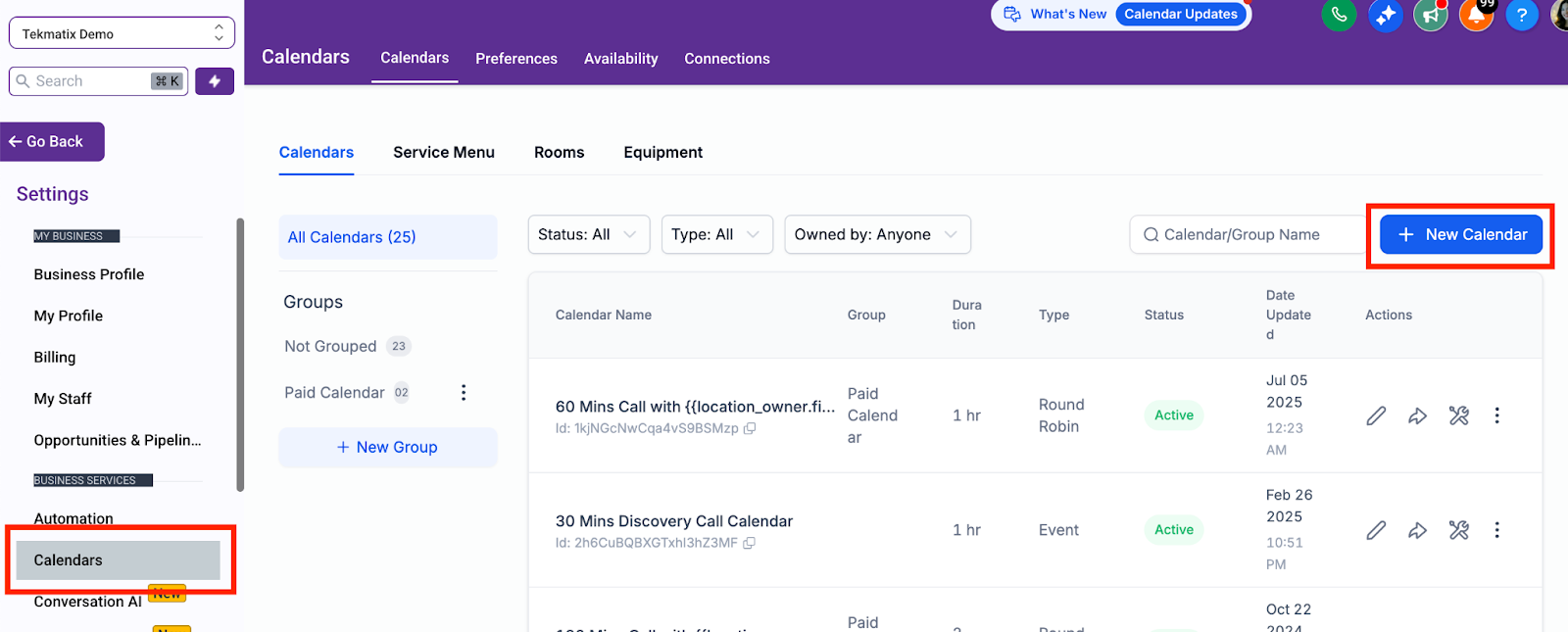
Task: Open the Rooms sub-tab
Action: (x=559, y=152)
